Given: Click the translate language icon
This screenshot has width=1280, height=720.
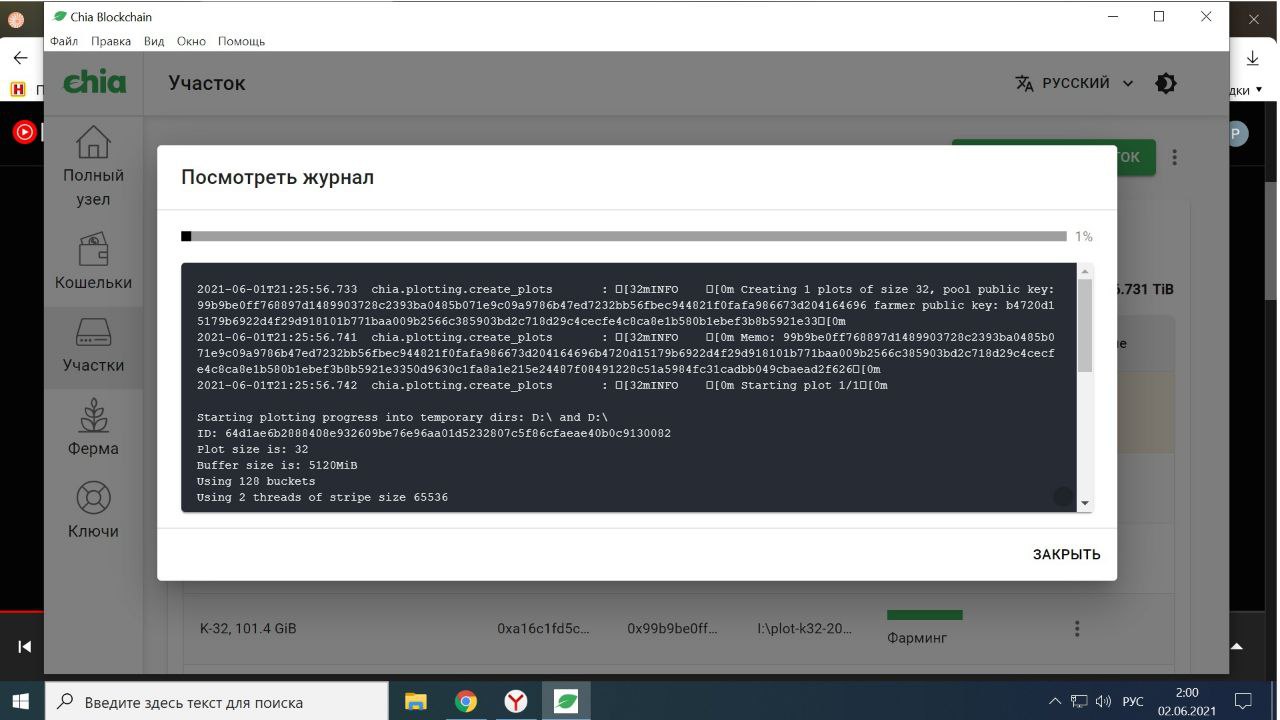Looking at the screenshot, I should coord(1024,83).
